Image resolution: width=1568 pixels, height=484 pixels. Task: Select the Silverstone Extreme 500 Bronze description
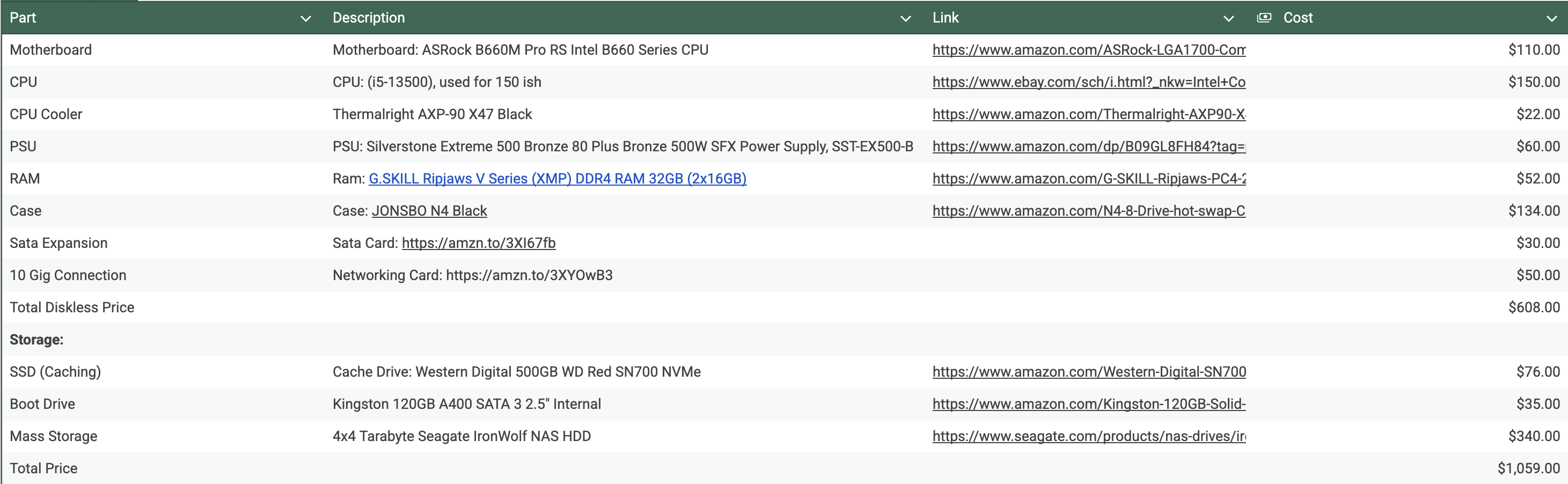click(622, 146)
